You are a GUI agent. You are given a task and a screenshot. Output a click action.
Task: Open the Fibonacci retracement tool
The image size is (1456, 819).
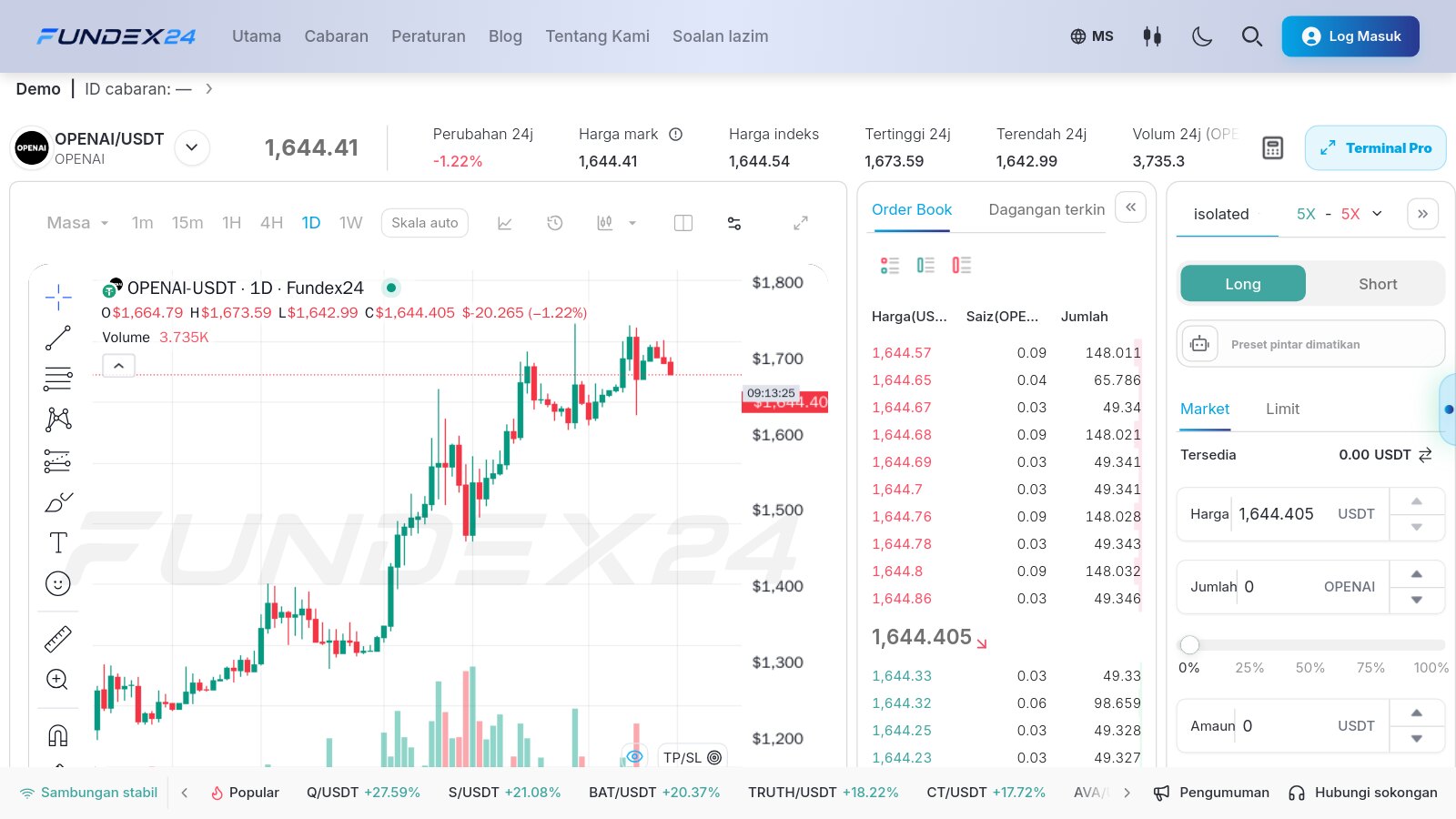pos(58,379)
